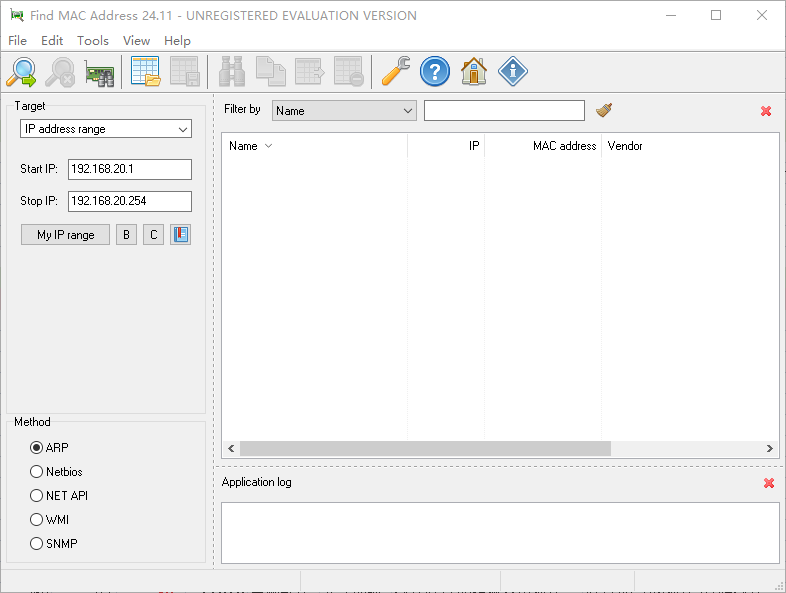The width and height of the screenshot is (786, 593).
Task: Select the SNMP method radio button
Action: pyautogui.click(x=37, y=544)
